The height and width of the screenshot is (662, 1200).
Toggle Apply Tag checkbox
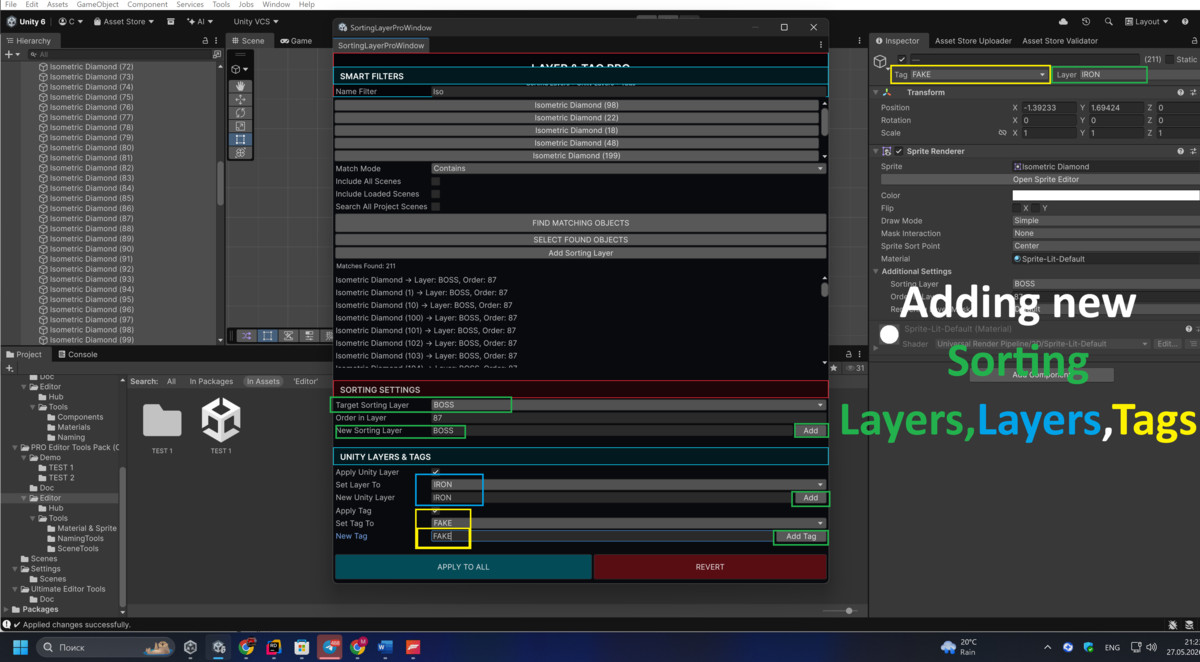[435, 510]
